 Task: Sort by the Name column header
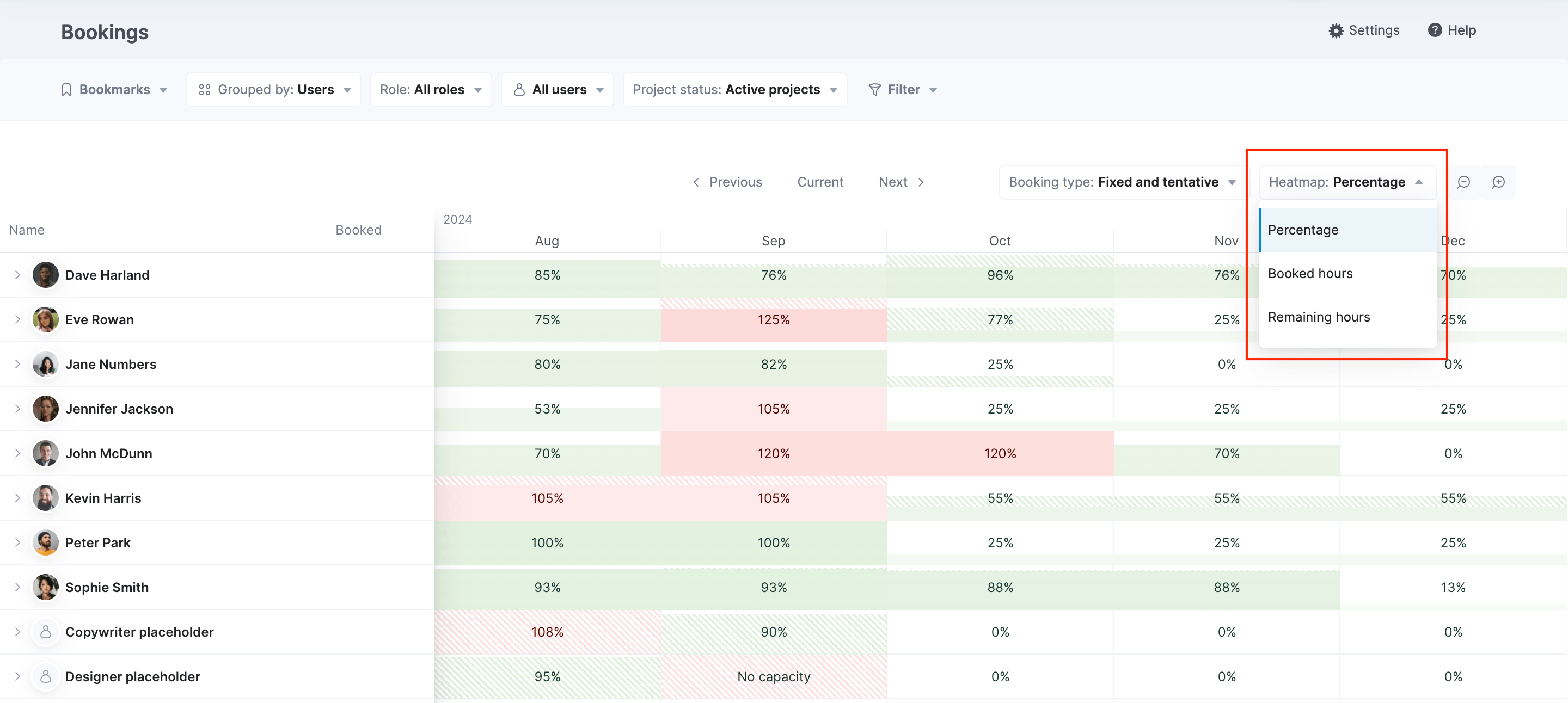[27, 230]
